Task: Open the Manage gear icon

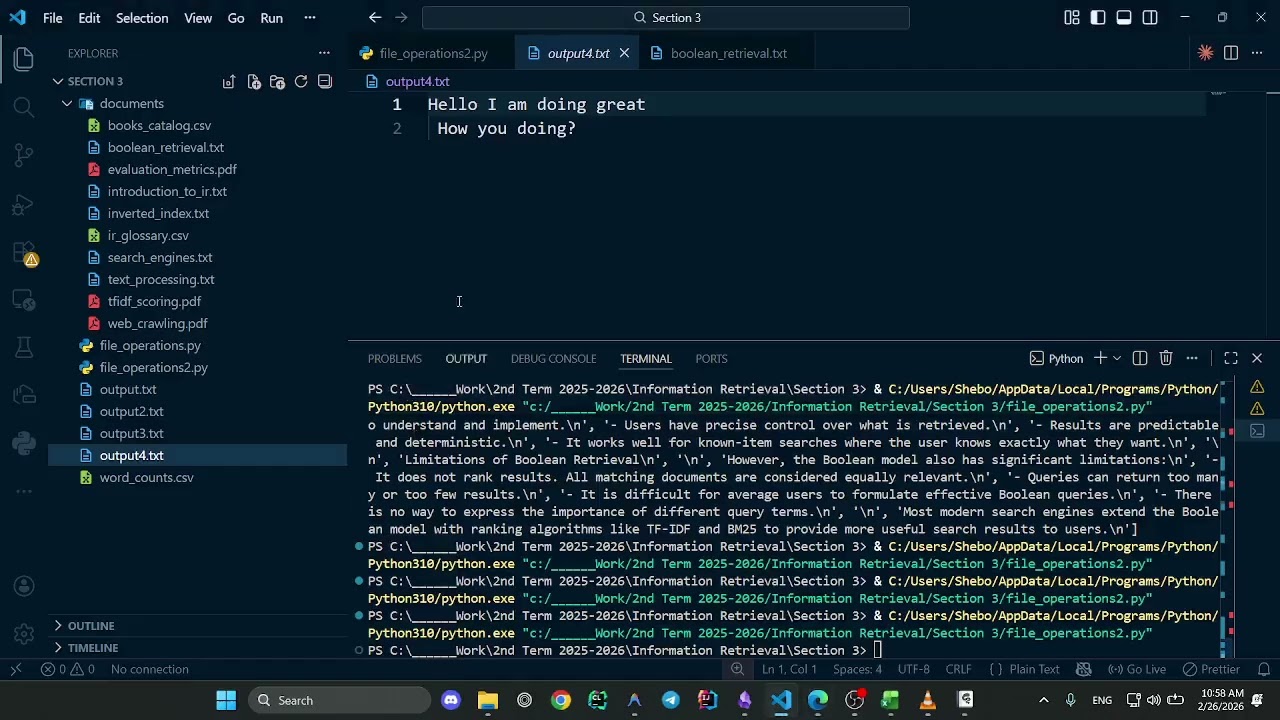Action: click(24, 634)
